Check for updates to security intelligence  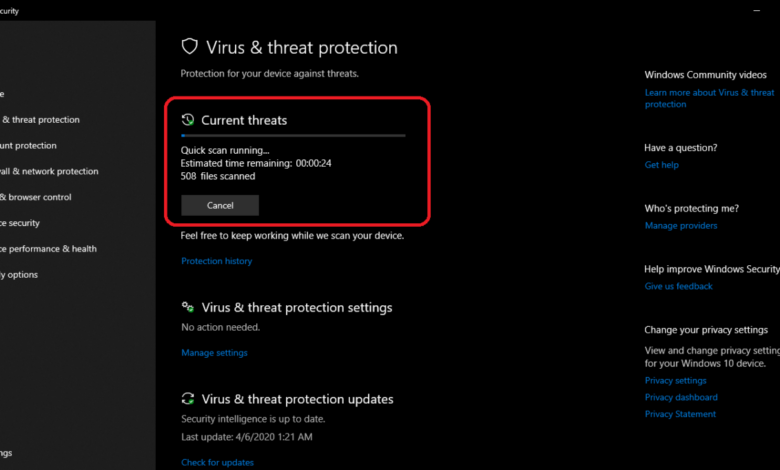[217, 462]
